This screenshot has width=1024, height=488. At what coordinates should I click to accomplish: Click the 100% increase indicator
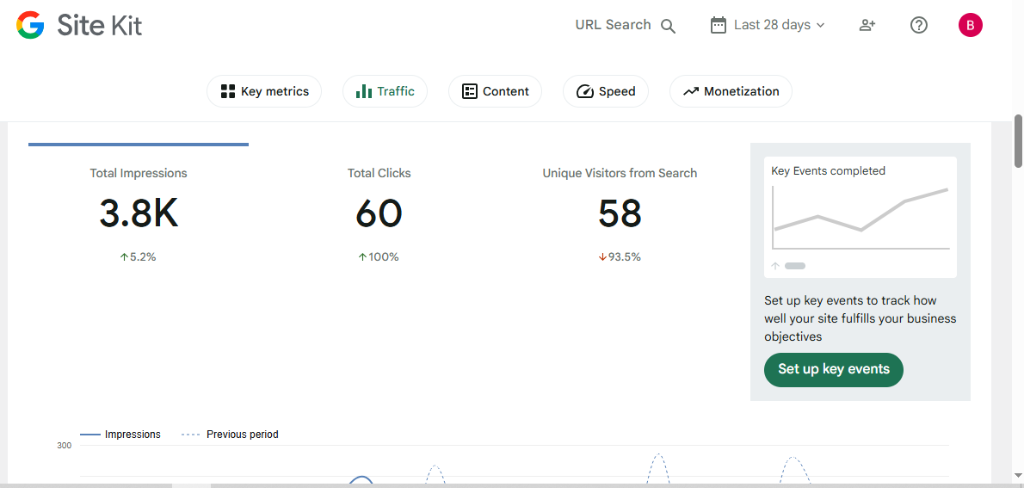379,257
